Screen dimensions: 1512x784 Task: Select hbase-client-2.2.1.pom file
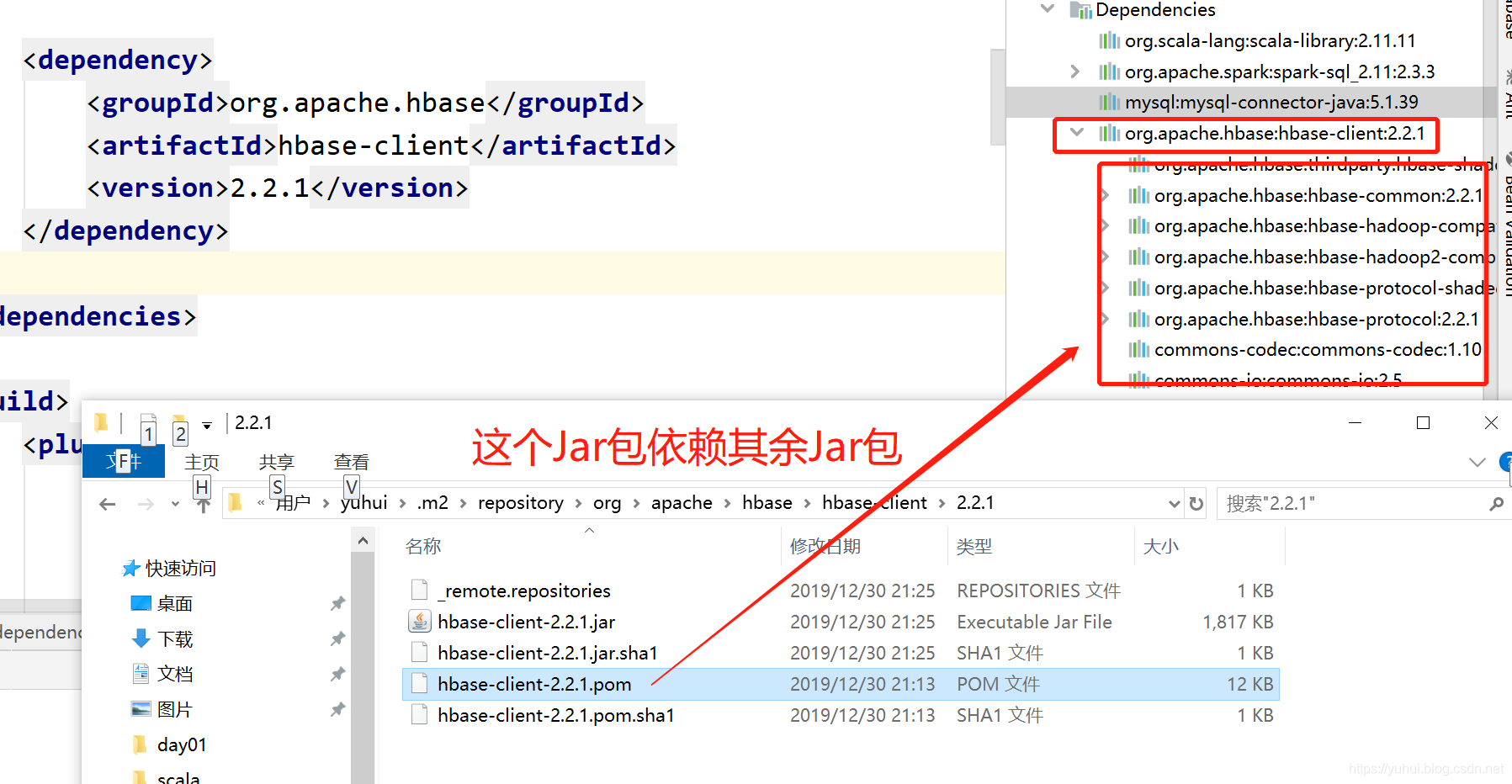coord(841,684)
